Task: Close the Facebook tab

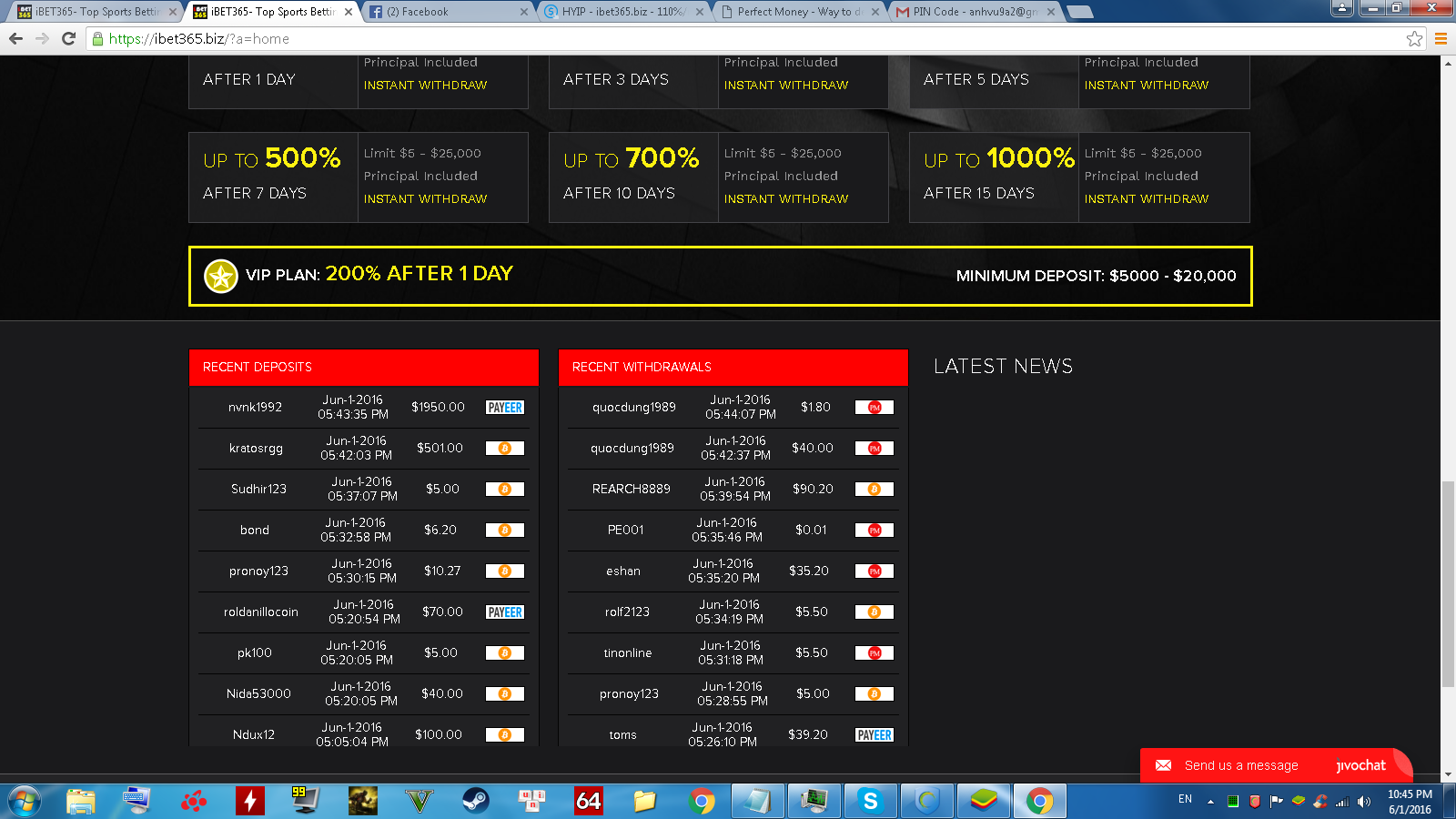Action: pyautogui.click(x=523, y=12)
